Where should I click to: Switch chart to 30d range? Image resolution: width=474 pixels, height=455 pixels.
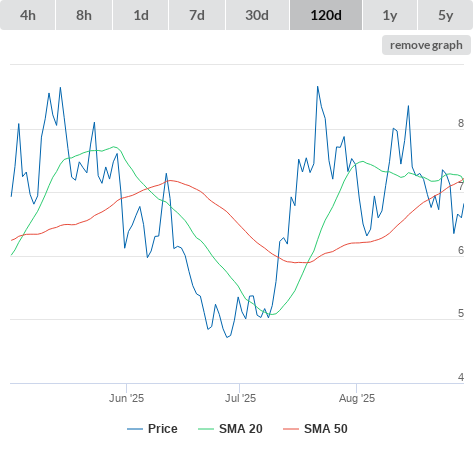tap(257, 15)
